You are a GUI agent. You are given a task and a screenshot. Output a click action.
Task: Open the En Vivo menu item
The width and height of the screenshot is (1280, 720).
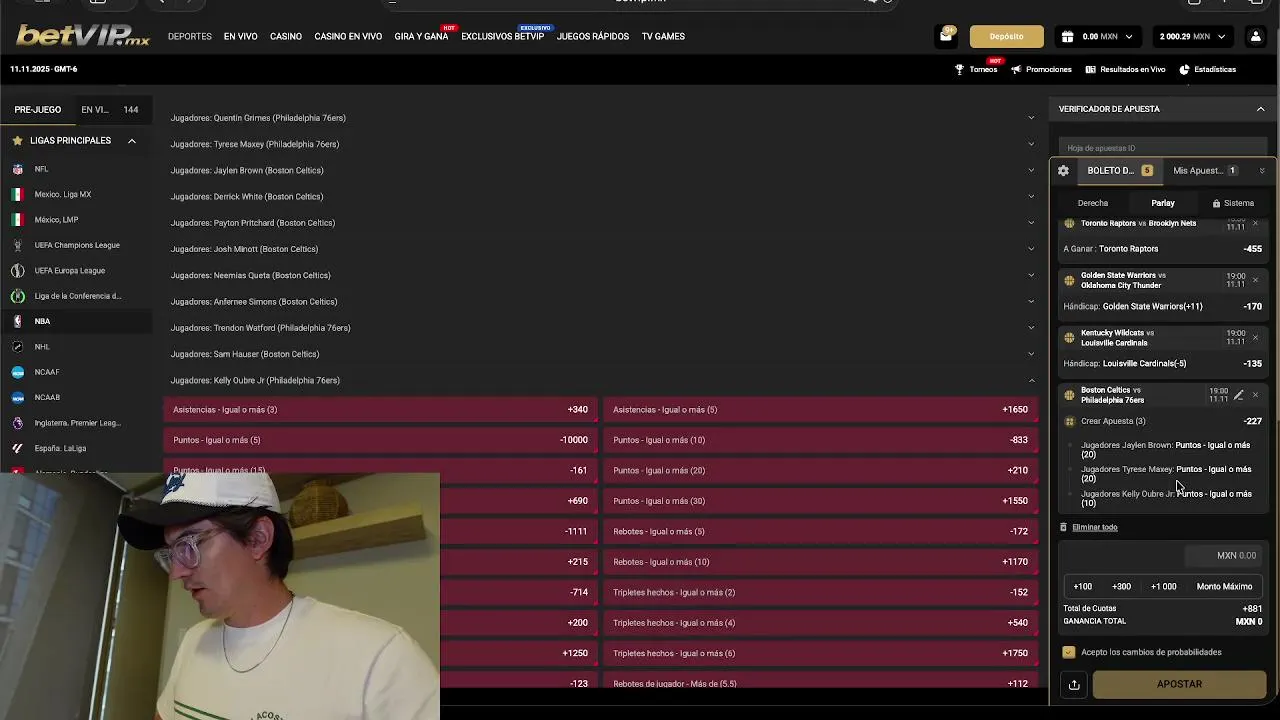240,36
